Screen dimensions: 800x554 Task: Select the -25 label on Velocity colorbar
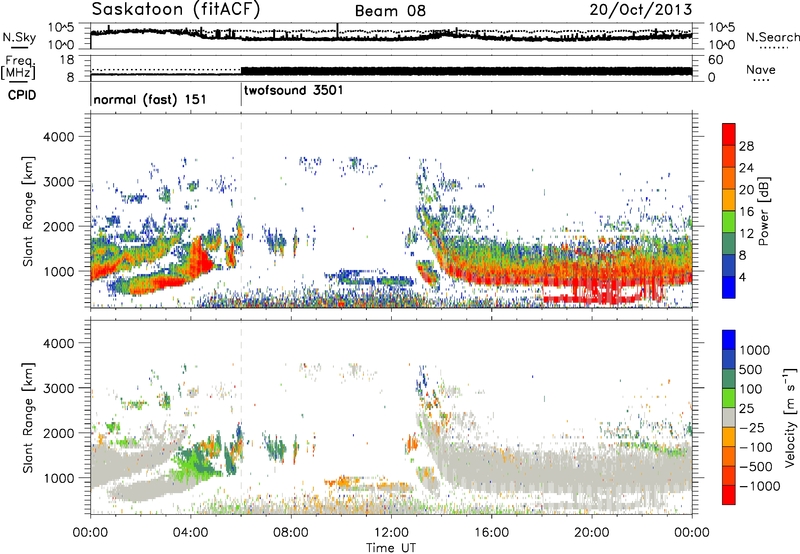[751, 427]
